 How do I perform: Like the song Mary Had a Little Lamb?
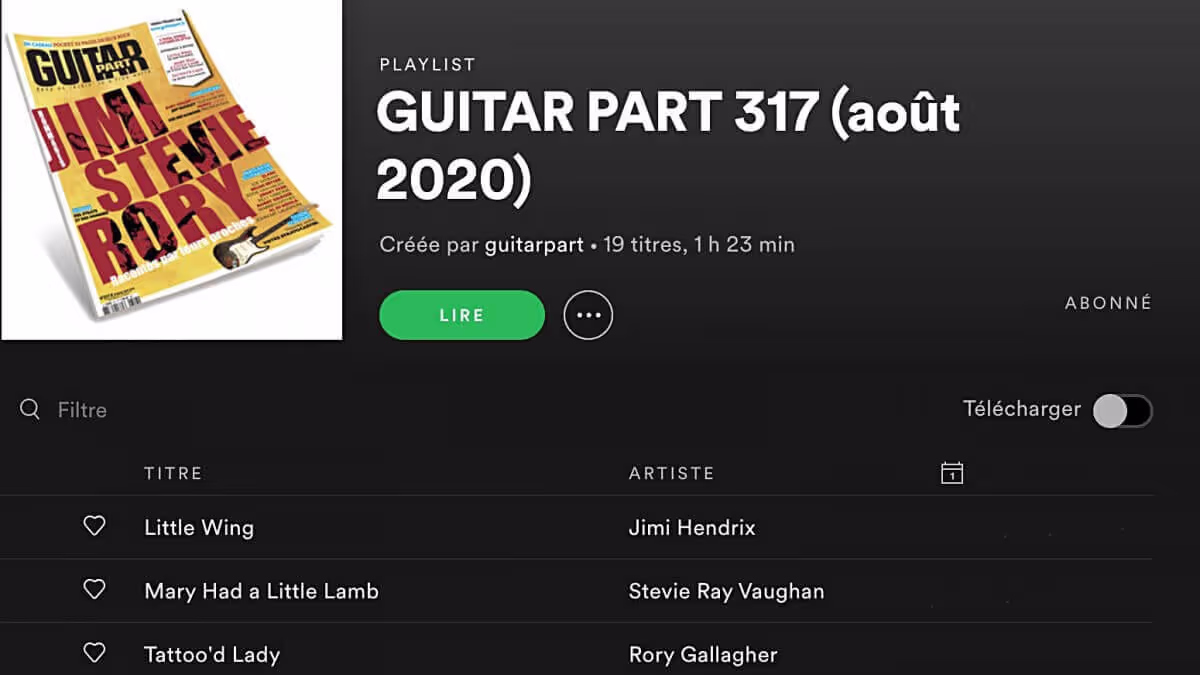click(x=94, y=590)
